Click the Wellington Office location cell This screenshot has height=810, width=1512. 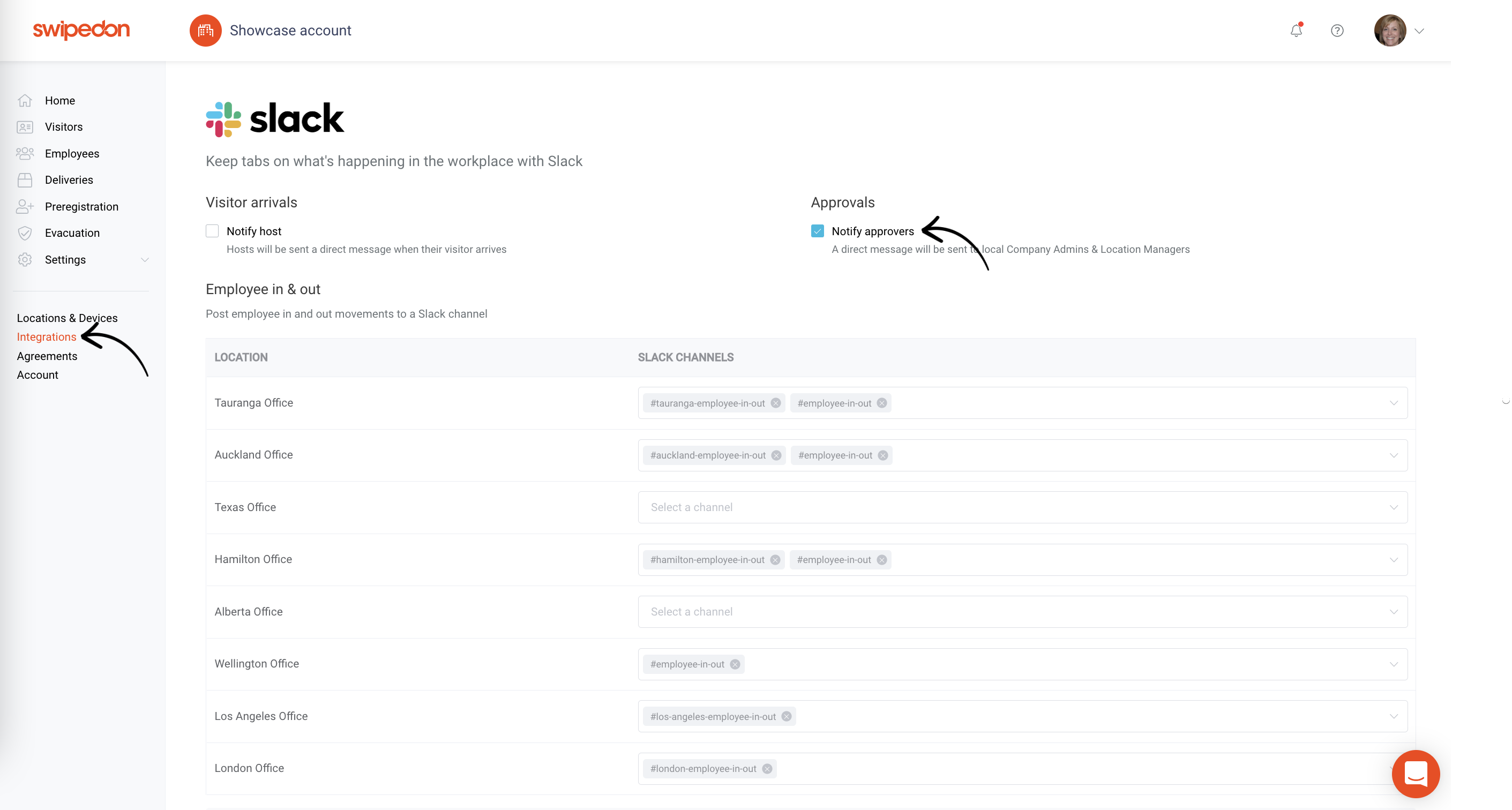click(257, 664)
